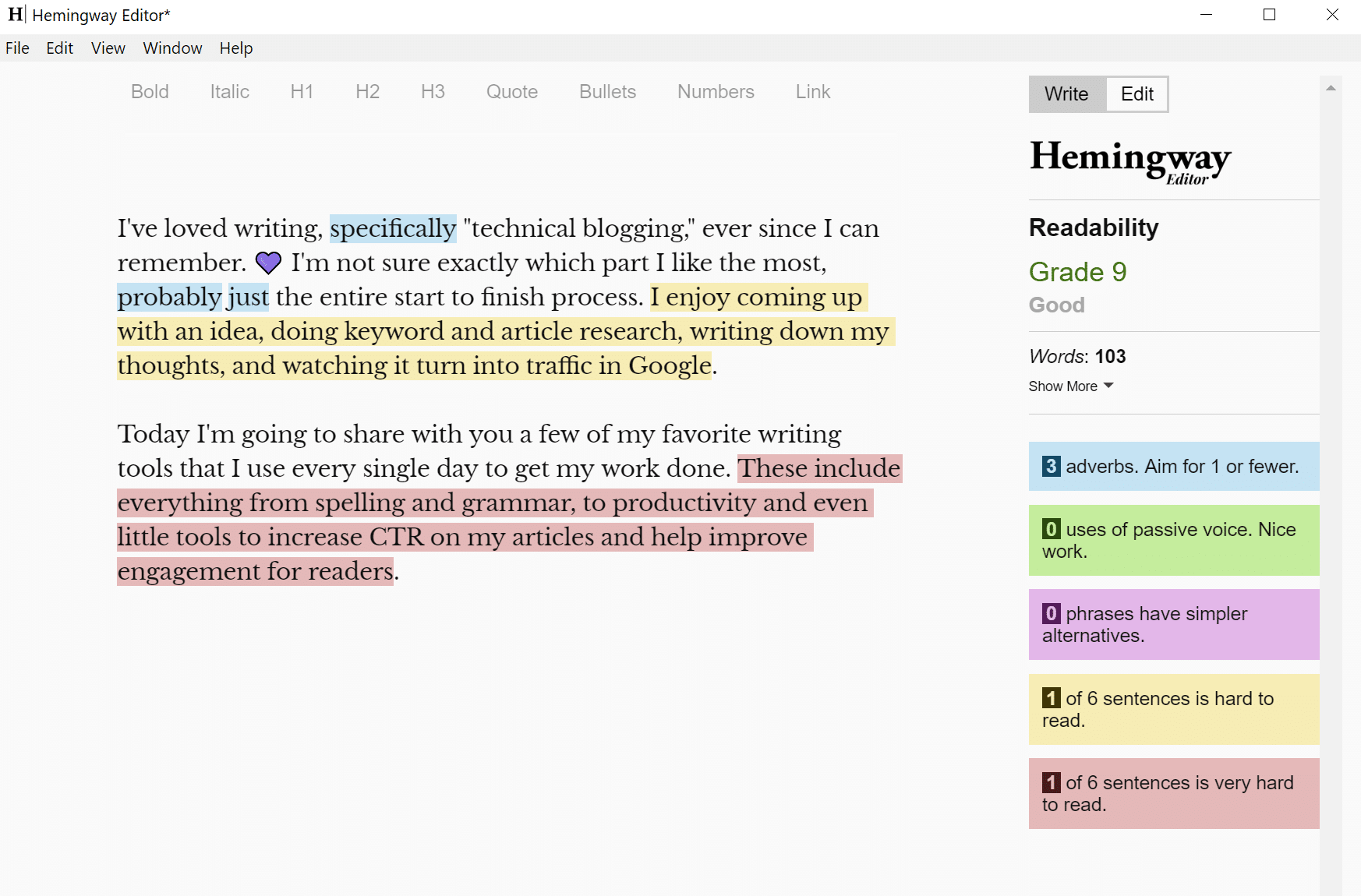Insert a Bullets list
Image resolution: width=1361 pixels, height=896 pixels.
pos(607,92)
